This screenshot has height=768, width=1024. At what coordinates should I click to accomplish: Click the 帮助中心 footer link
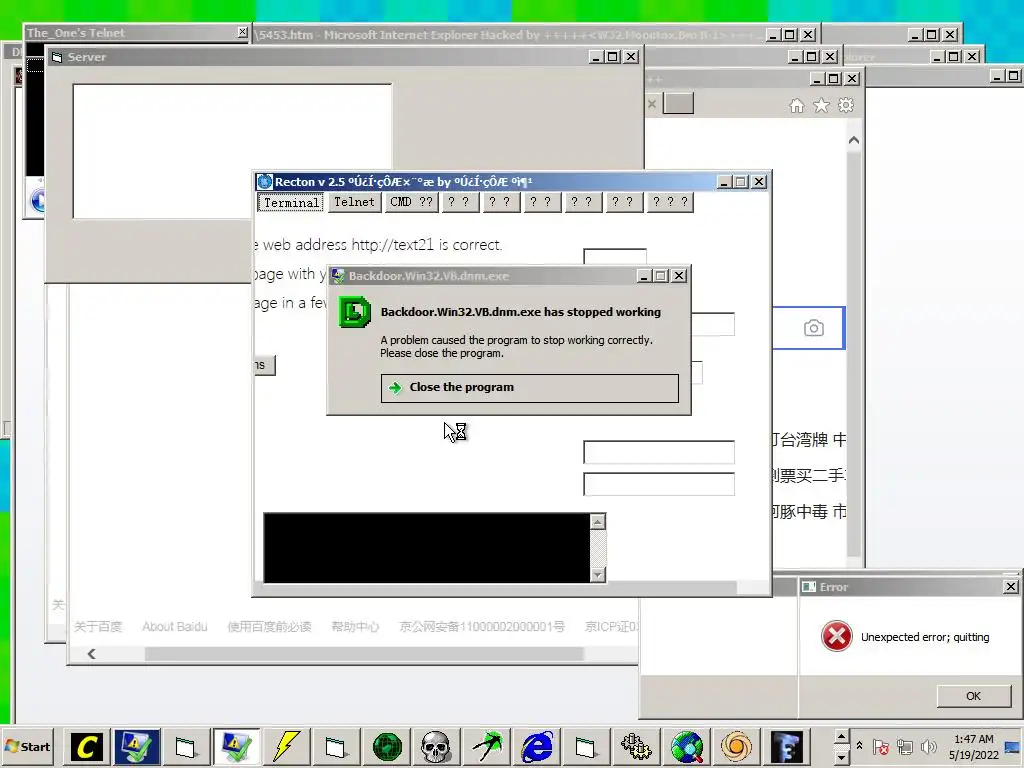(x=355, y=627)
